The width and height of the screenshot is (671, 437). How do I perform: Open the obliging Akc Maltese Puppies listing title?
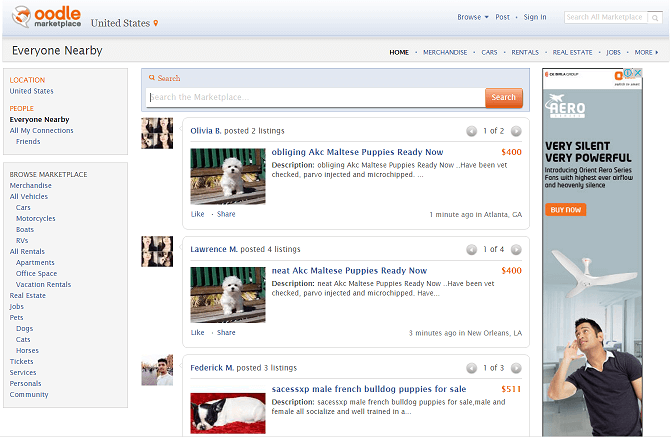(357, 152)
